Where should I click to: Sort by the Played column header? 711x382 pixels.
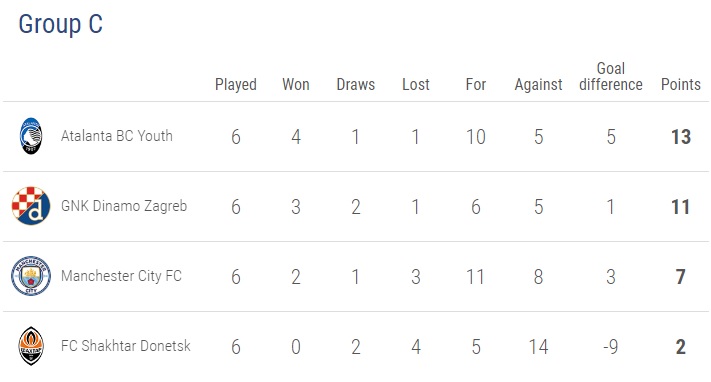click(236, 85)
